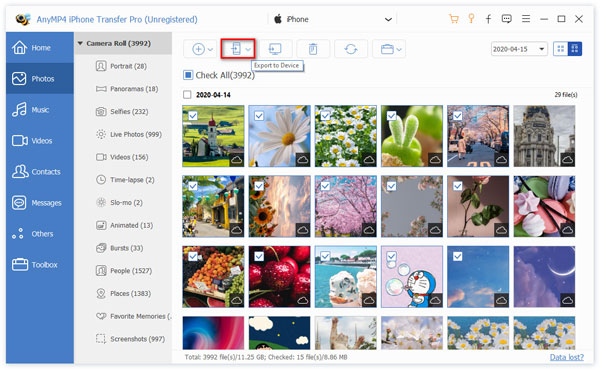
Task: Open the register key icon
Action: [x=471, y=19]
